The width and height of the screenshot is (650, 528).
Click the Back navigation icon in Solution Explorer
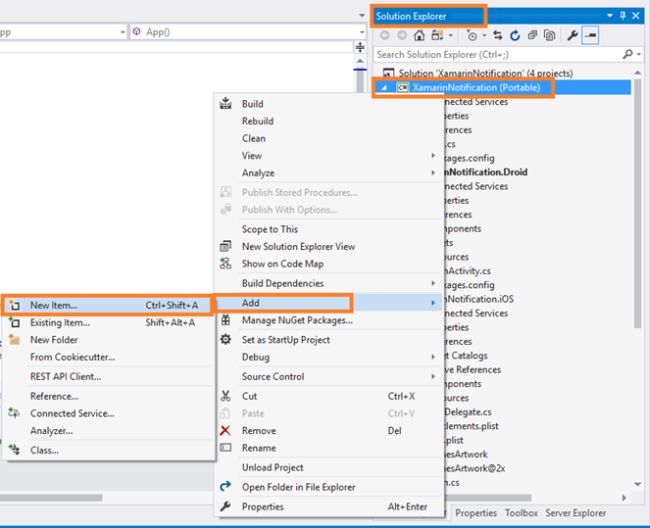(x=385, y=35)
